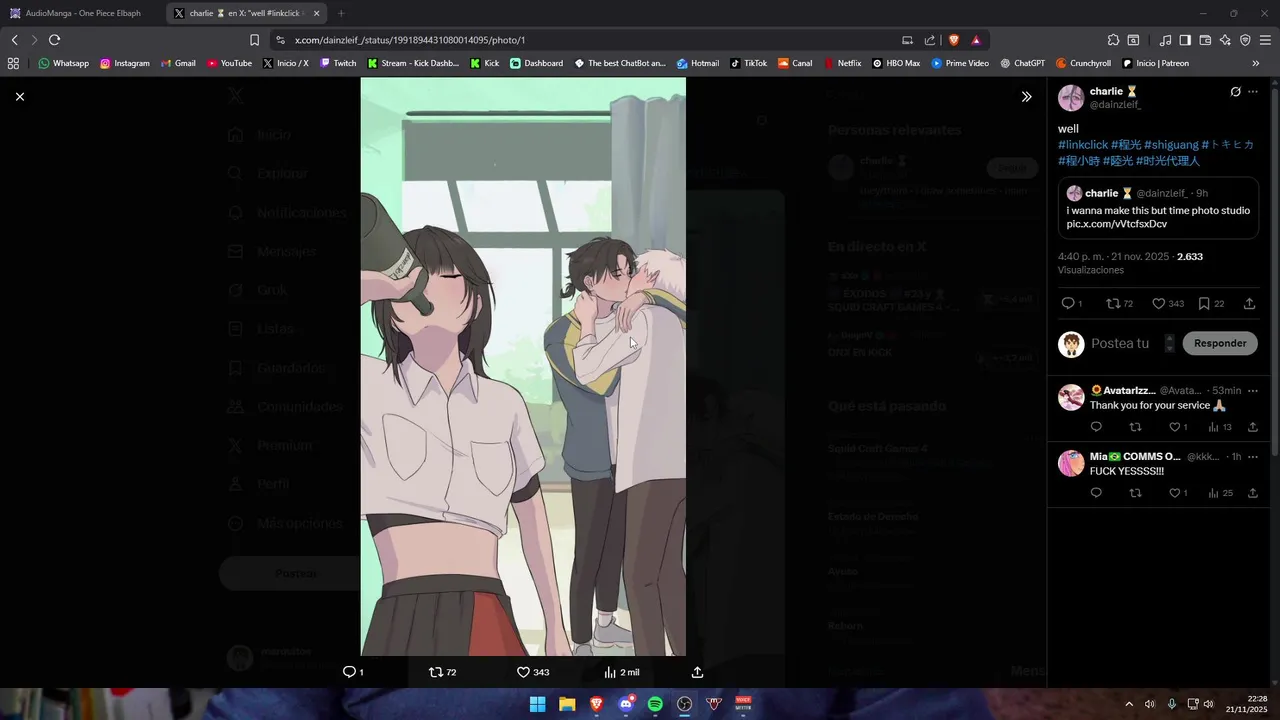The image size is (1280, 720).
Task: Reply to the 'FUCK YESSSS!!!' comment
Action: tap(1096, 493)
